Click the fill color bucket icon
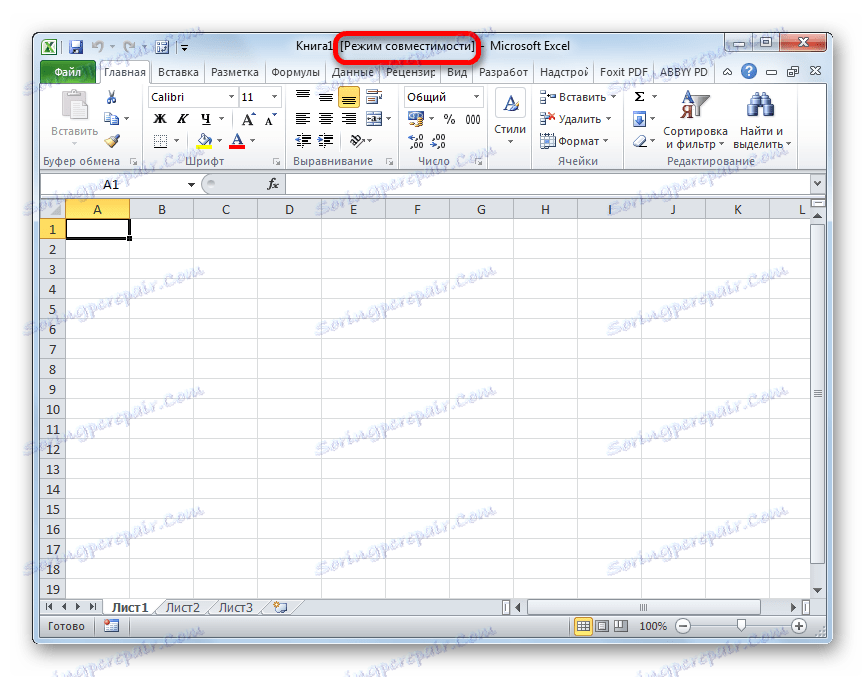Image resolution: width=866 pixels, height=677 pixels. pos(204,141)
